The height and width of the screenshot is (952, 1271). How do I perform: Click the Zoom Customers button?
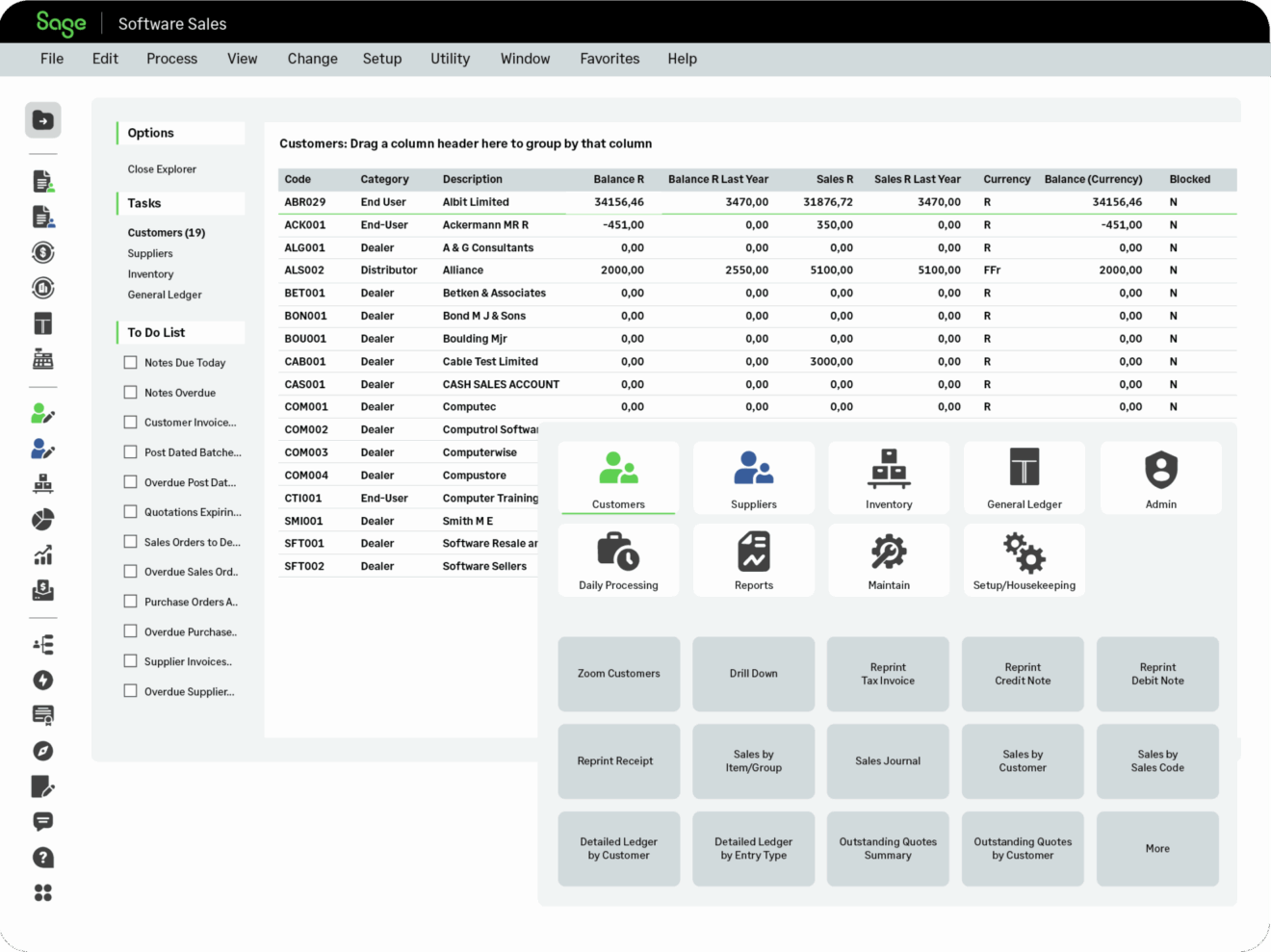coord(618,674)
